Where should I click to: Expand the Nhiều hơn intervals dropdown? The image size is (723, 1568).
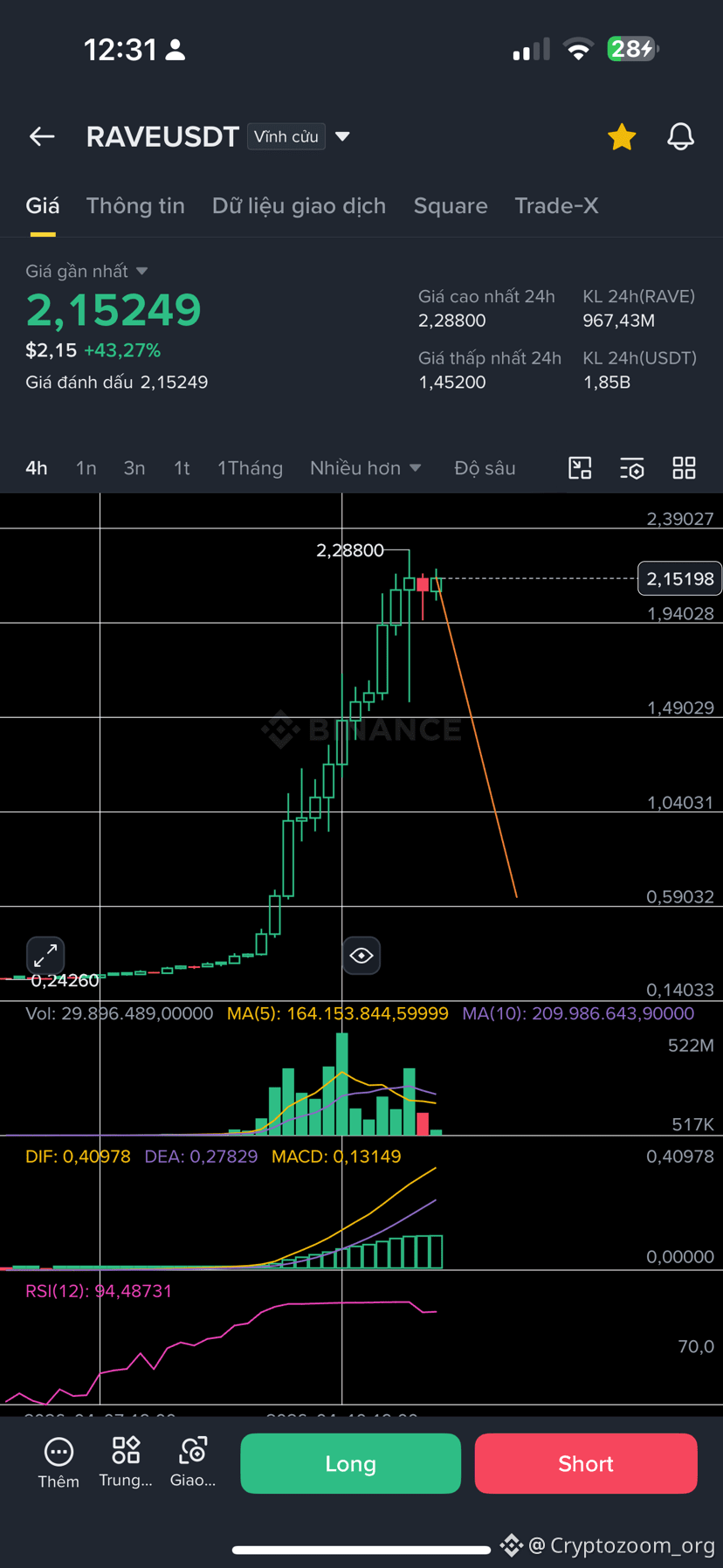coord(366,468)
